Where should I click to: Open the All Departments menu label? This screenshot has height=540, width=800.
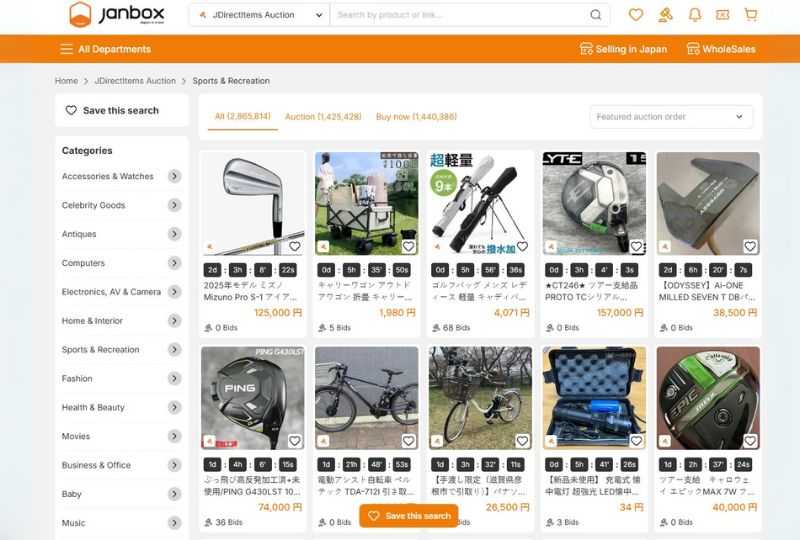(115, 49)
